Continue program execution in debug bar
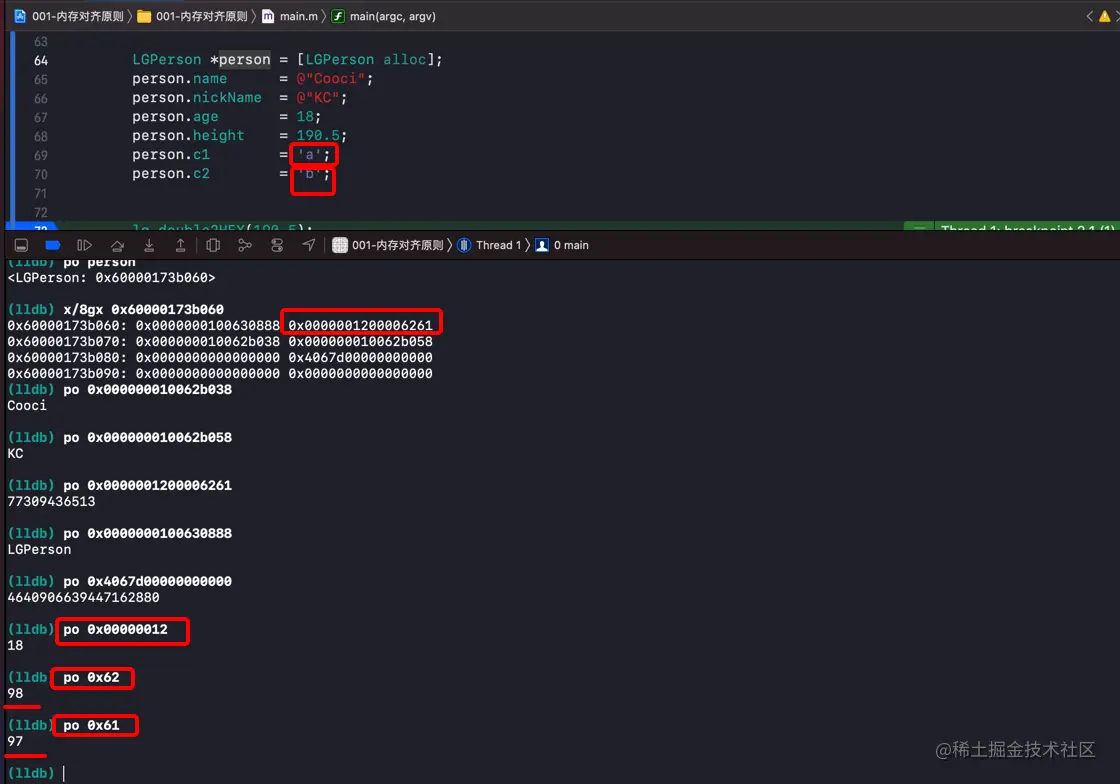The image size is (1120, 784). tap(84, 245)
